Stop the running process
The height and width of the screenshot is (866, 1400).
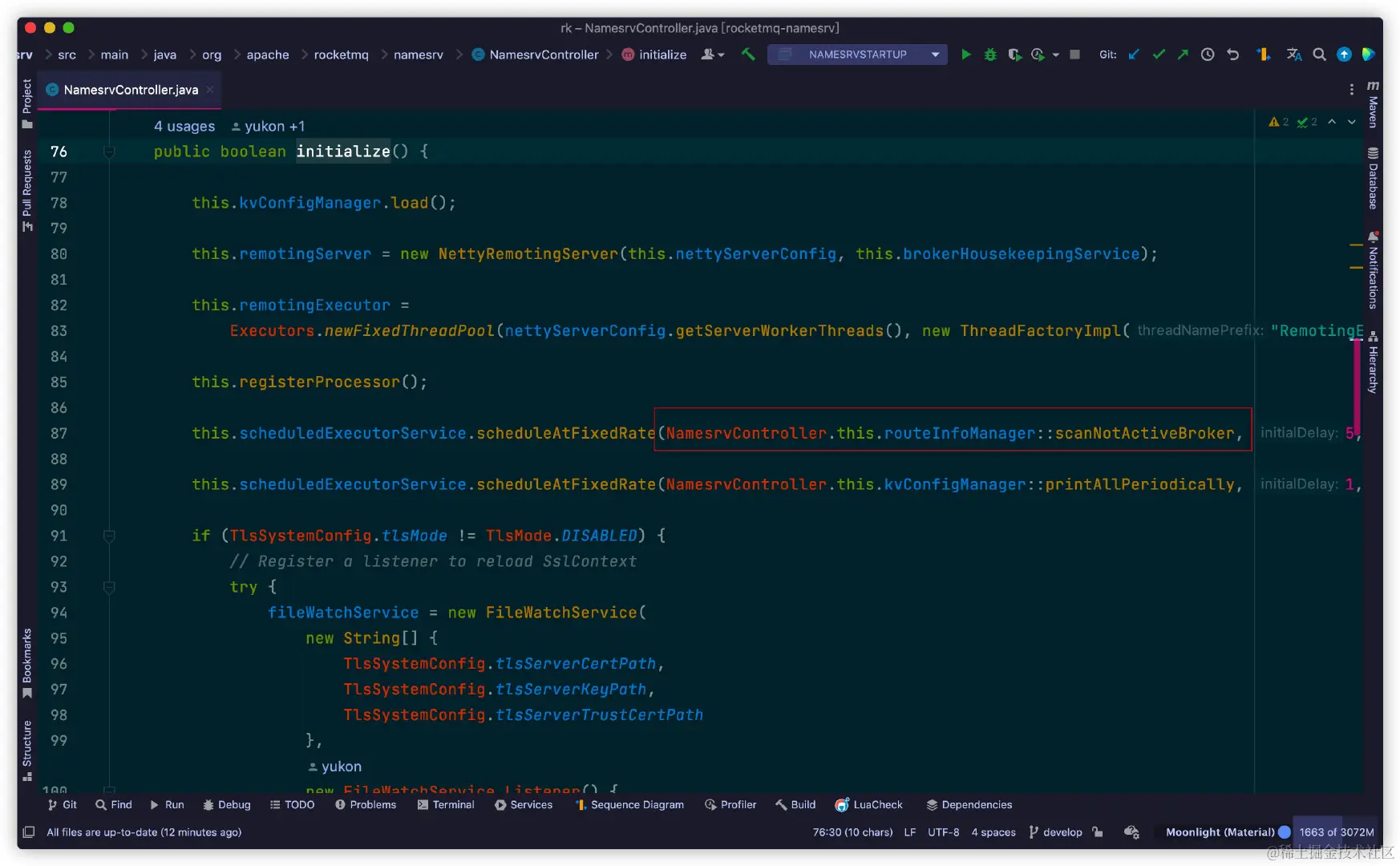click(x=1075, y=55)
